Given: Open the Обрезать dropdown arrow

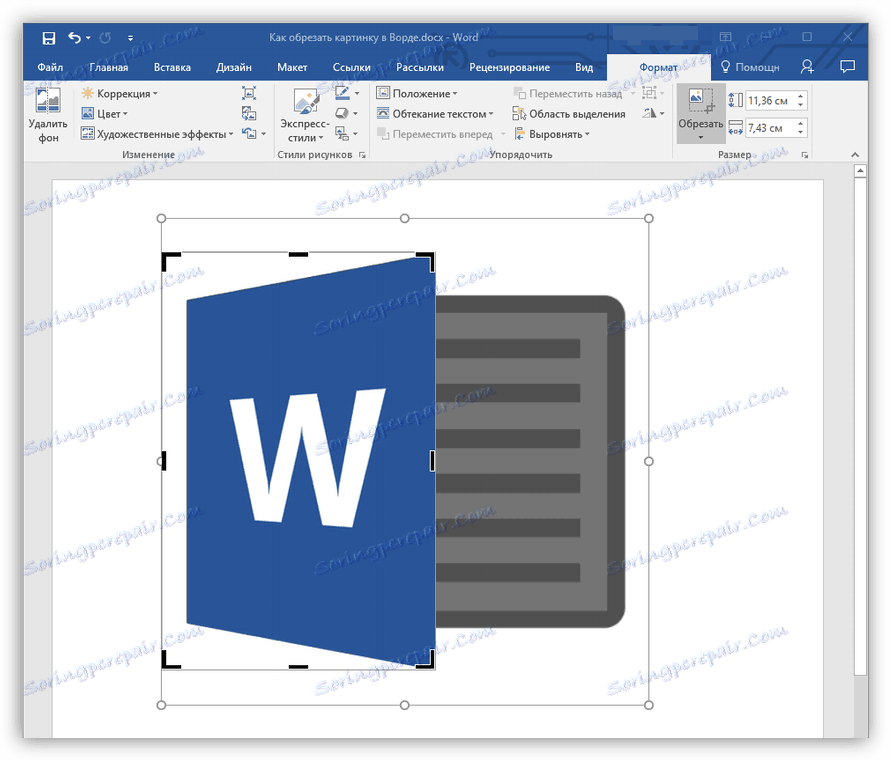Looking at the screenshot, I should coord(701,138).
